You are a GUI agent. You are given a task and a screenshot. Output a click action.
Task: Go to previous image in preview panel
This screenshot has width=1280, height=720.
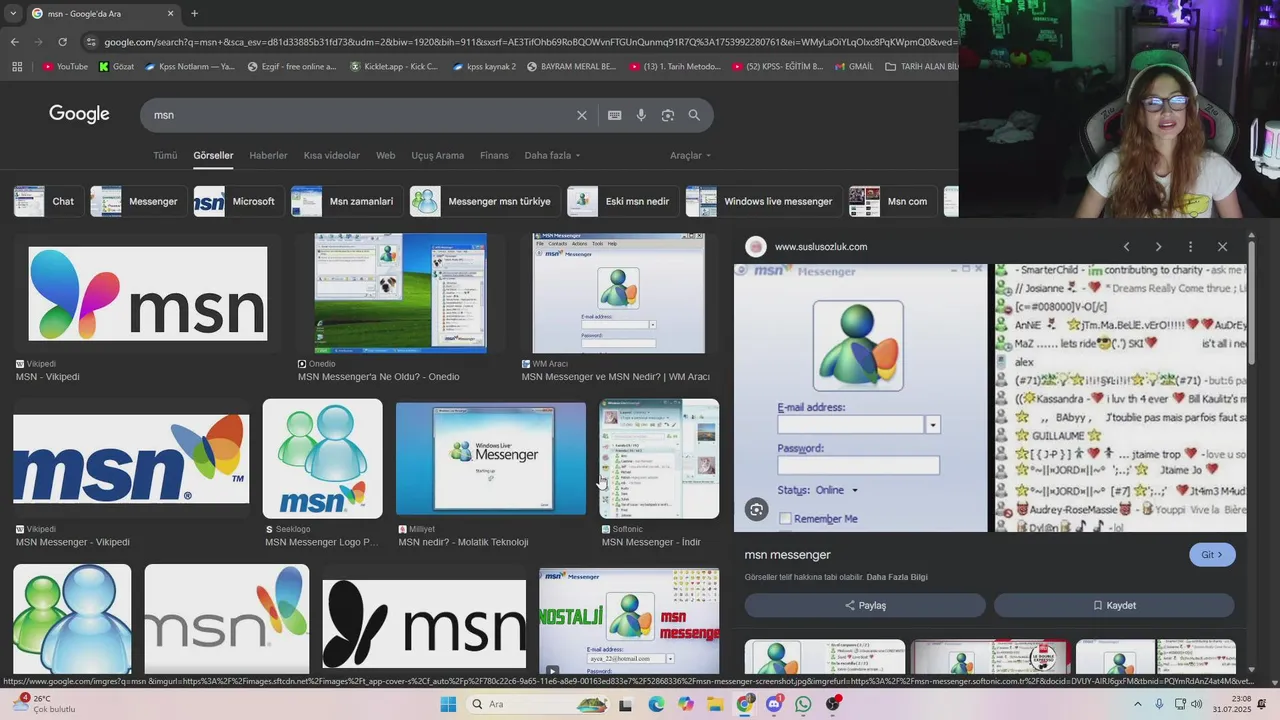(x=1126, y=247)
